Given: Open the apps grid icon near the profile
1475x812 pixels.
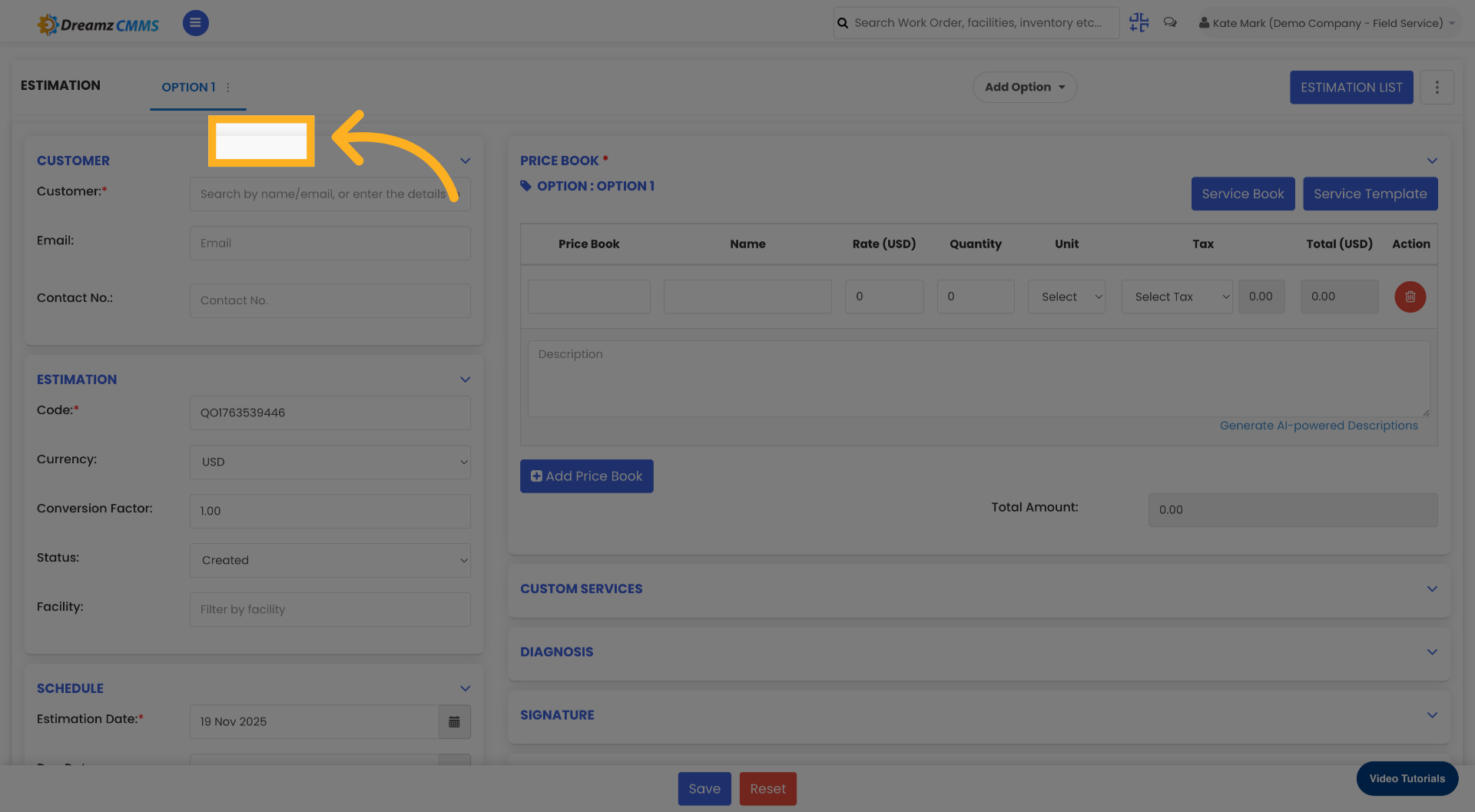Looking at the screenshot, I should 1139,22.
